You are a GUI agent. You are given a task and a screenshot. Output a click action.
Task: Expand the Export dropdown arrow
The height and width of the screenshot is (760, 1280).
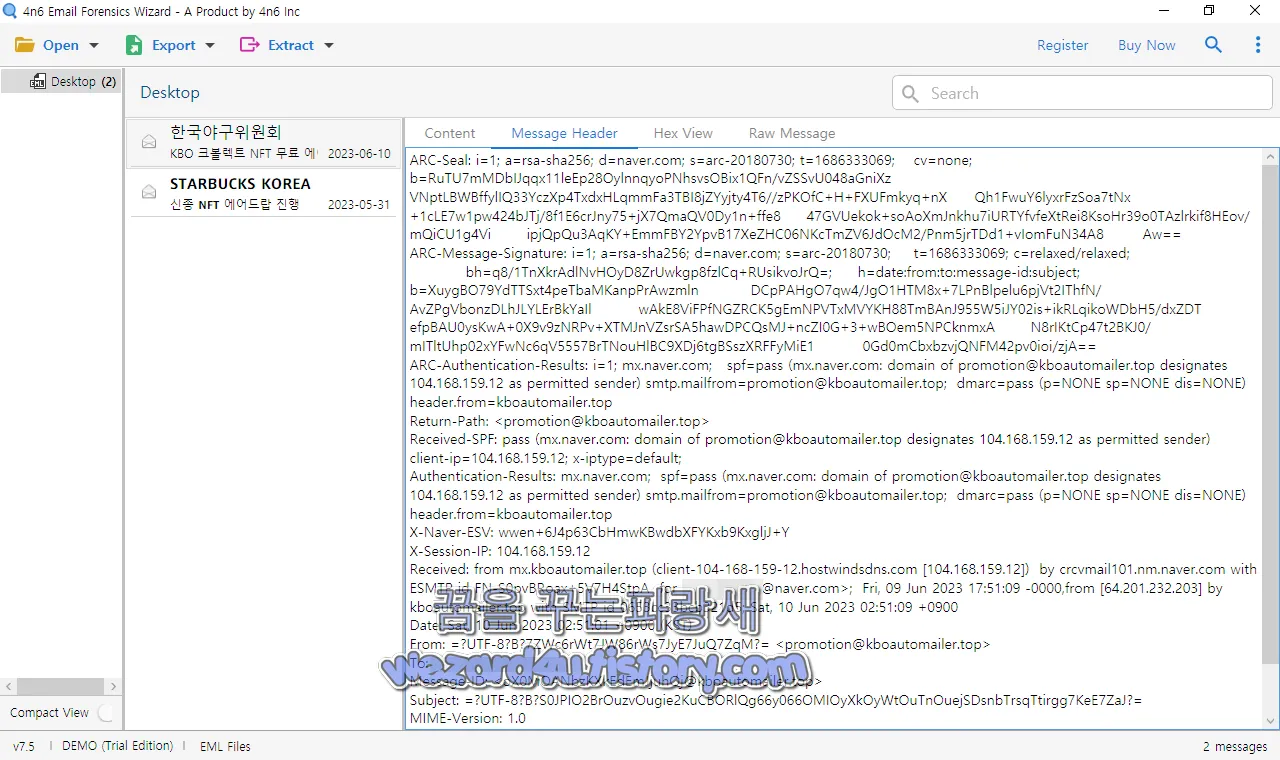tap(210, 45)
